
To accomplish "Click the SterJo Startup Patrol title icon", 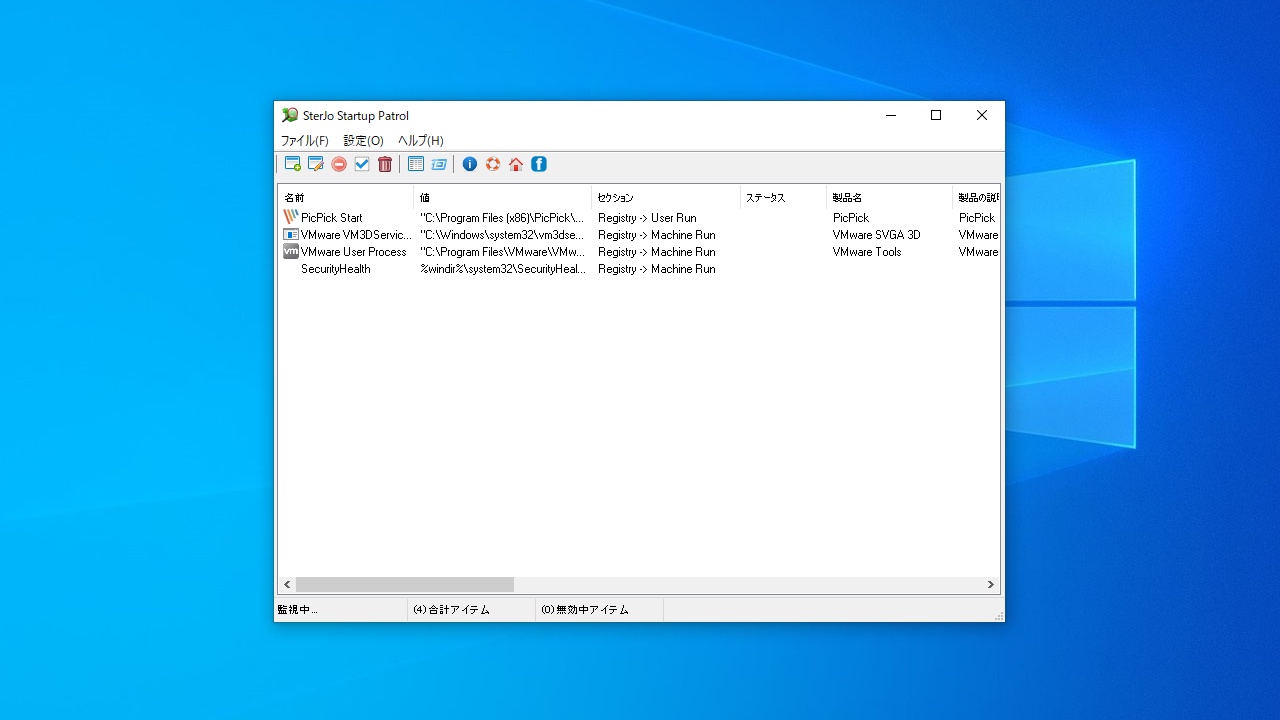I will pos(290,115).
